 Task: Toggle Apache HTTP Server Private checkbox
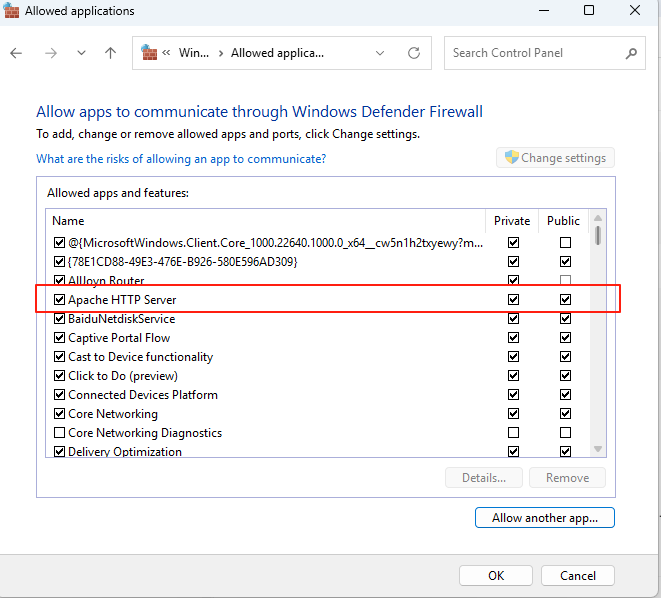click(513, 300)
